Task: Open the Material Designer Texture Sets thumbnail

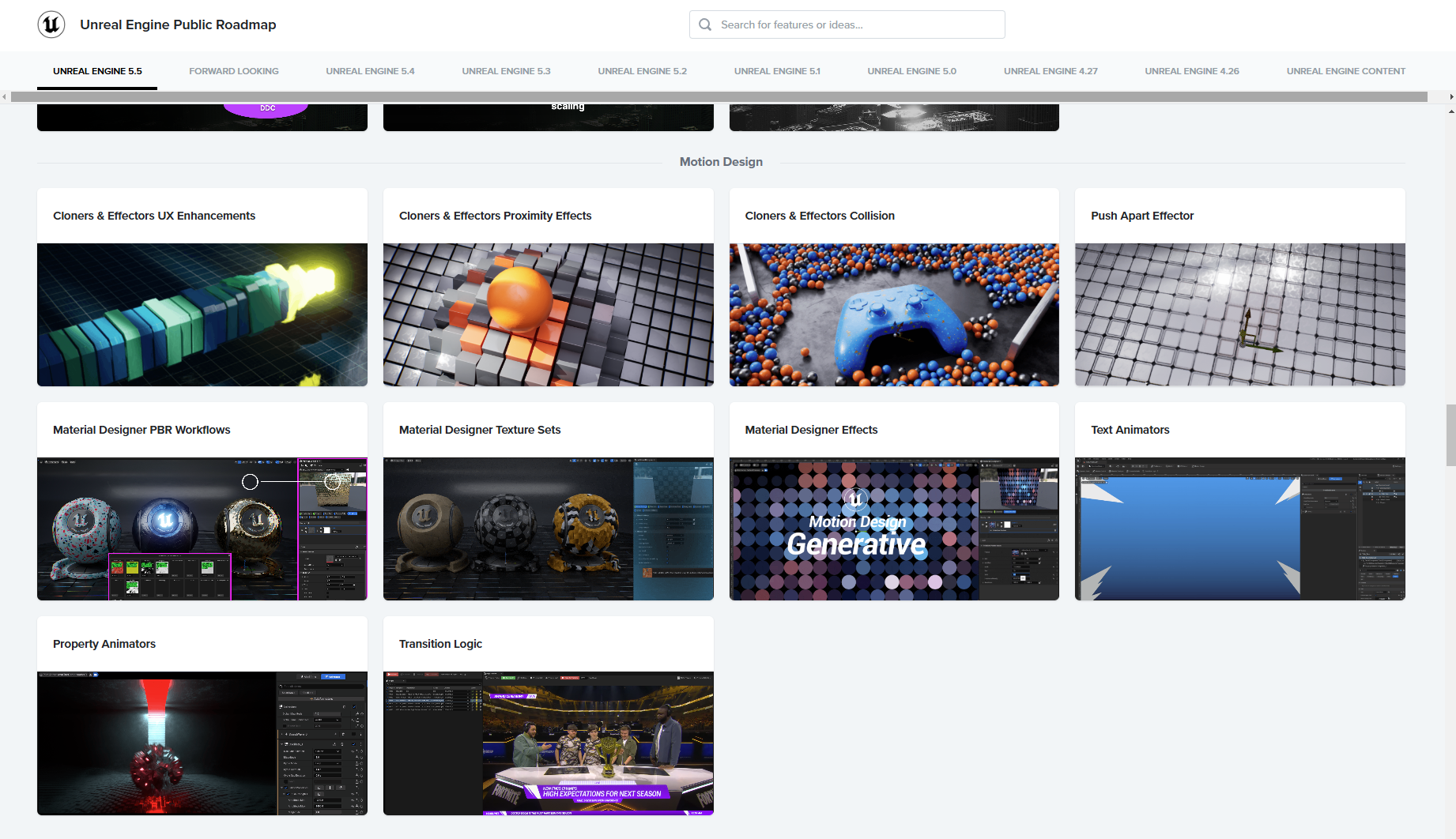Action: click(x=549, y=529)
